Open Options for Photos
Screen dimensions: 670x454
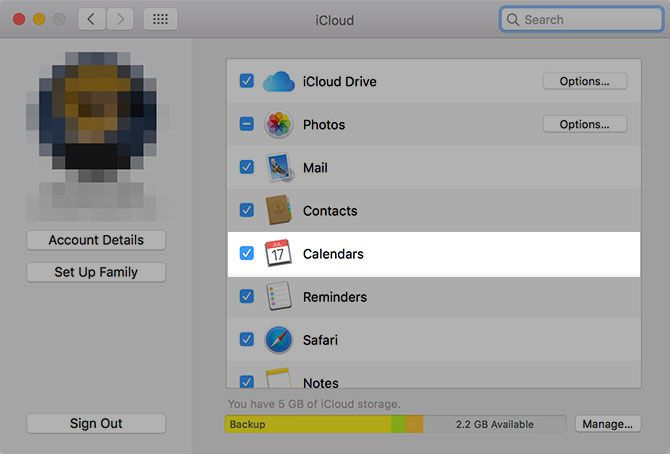[585, 124]
